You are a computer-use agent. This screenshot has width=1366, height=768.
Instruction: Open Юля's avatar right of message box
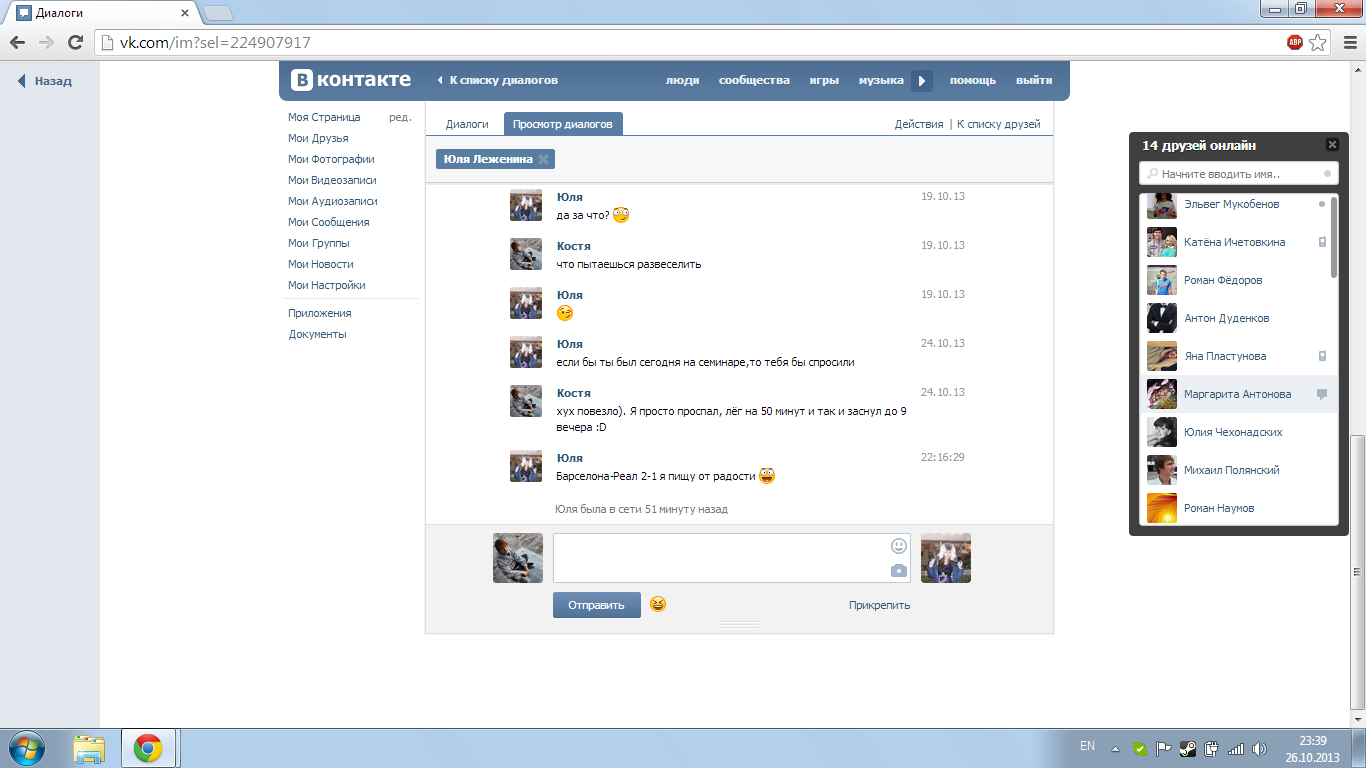(946, 558)
